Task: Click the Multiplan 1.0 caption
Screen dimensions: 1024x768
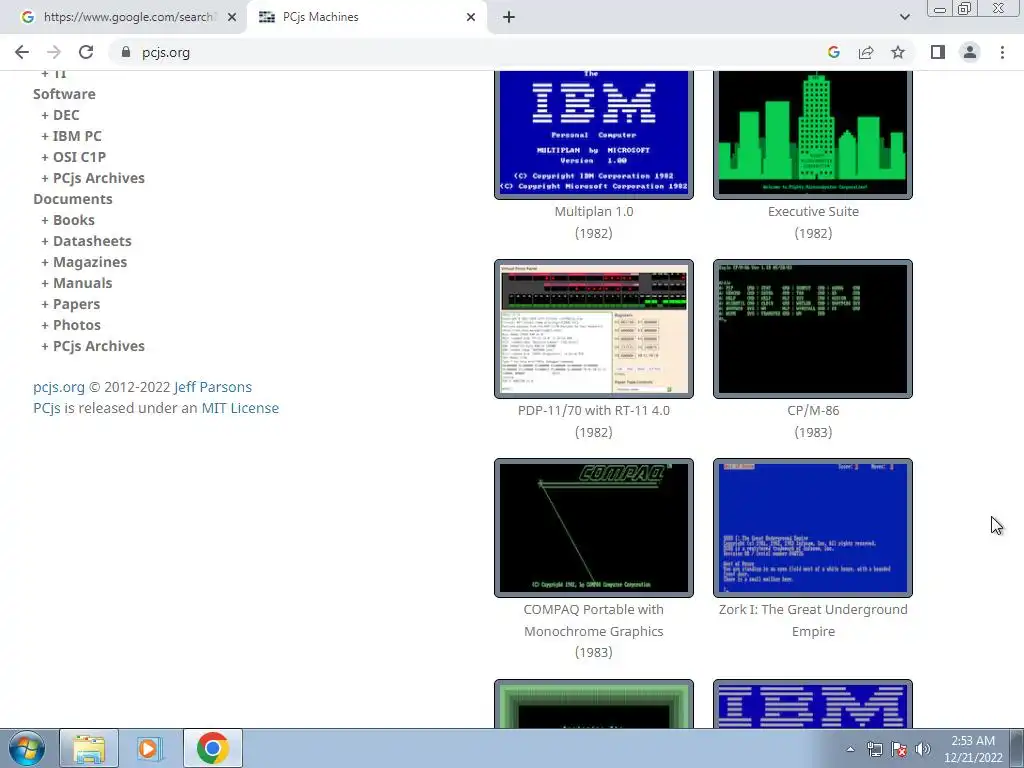Action: pos(594,212)
